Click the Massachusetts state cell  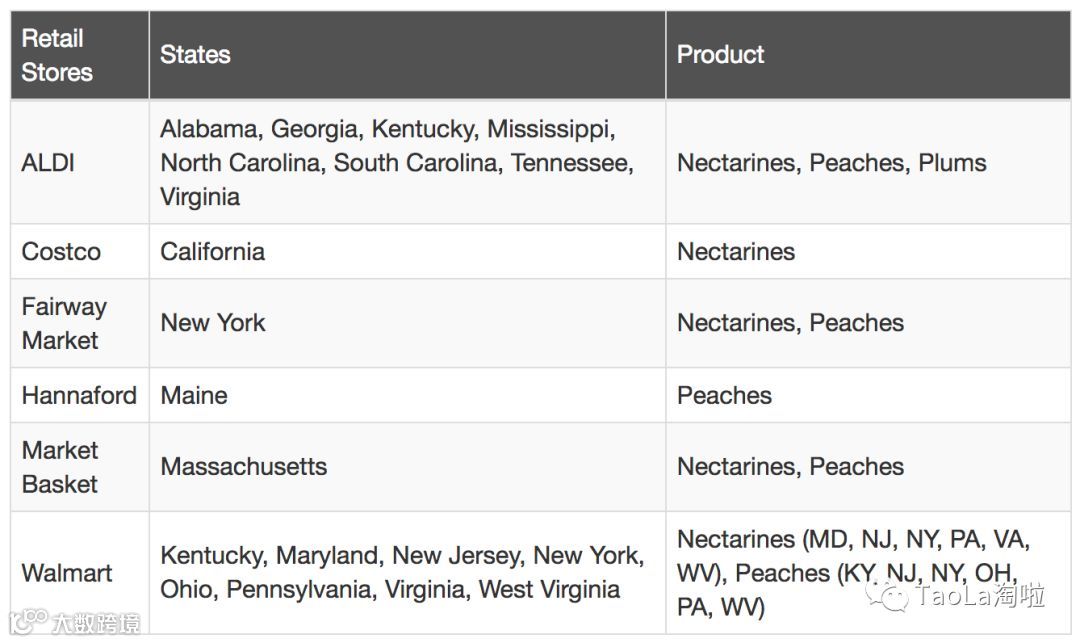point(408,467)
